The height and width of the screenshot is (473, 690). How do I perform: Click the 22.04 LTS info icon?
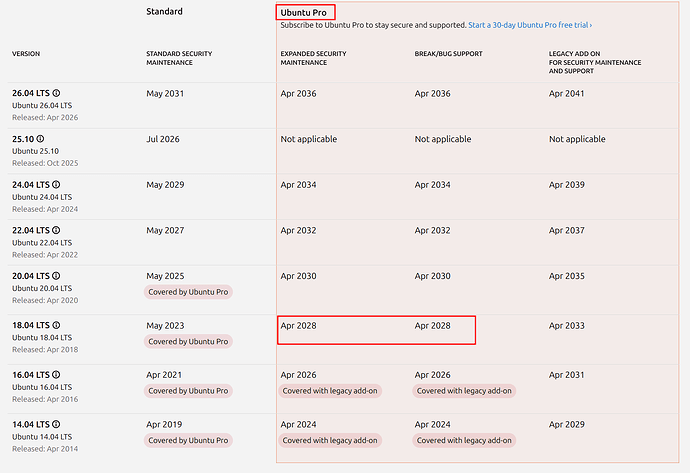coord(56,230)
